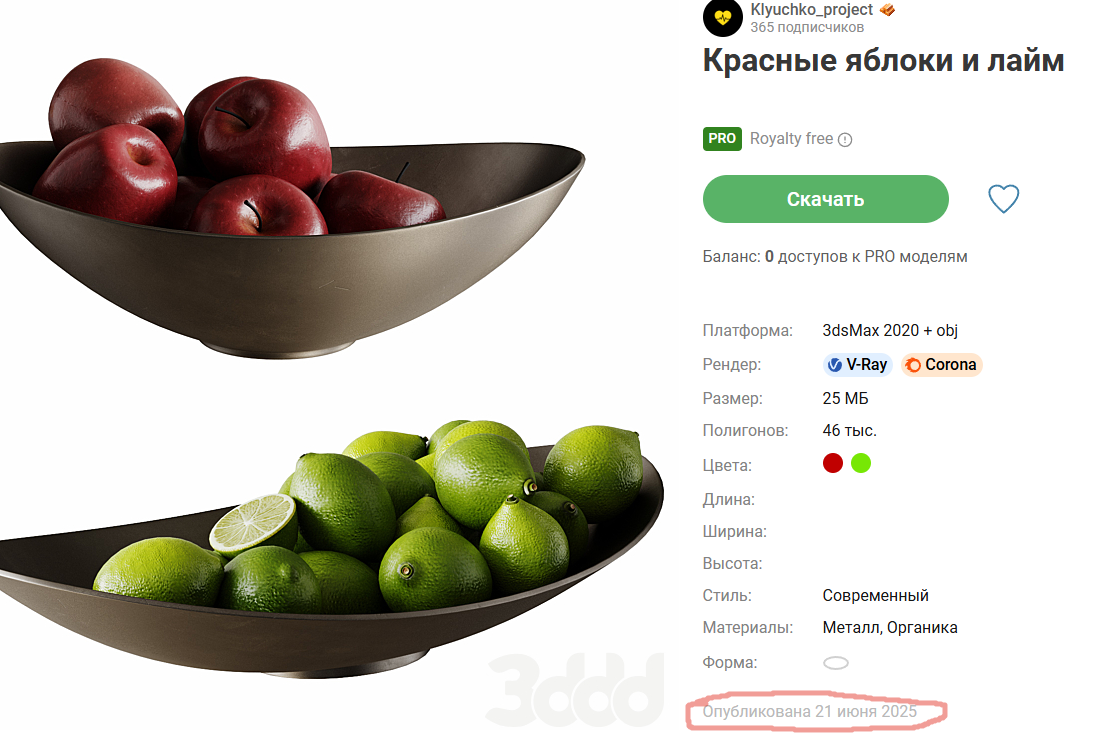Open the limes bowl preview image
Image resolution: width=1093 pixels, height=733 pixels.
(332, 549)
